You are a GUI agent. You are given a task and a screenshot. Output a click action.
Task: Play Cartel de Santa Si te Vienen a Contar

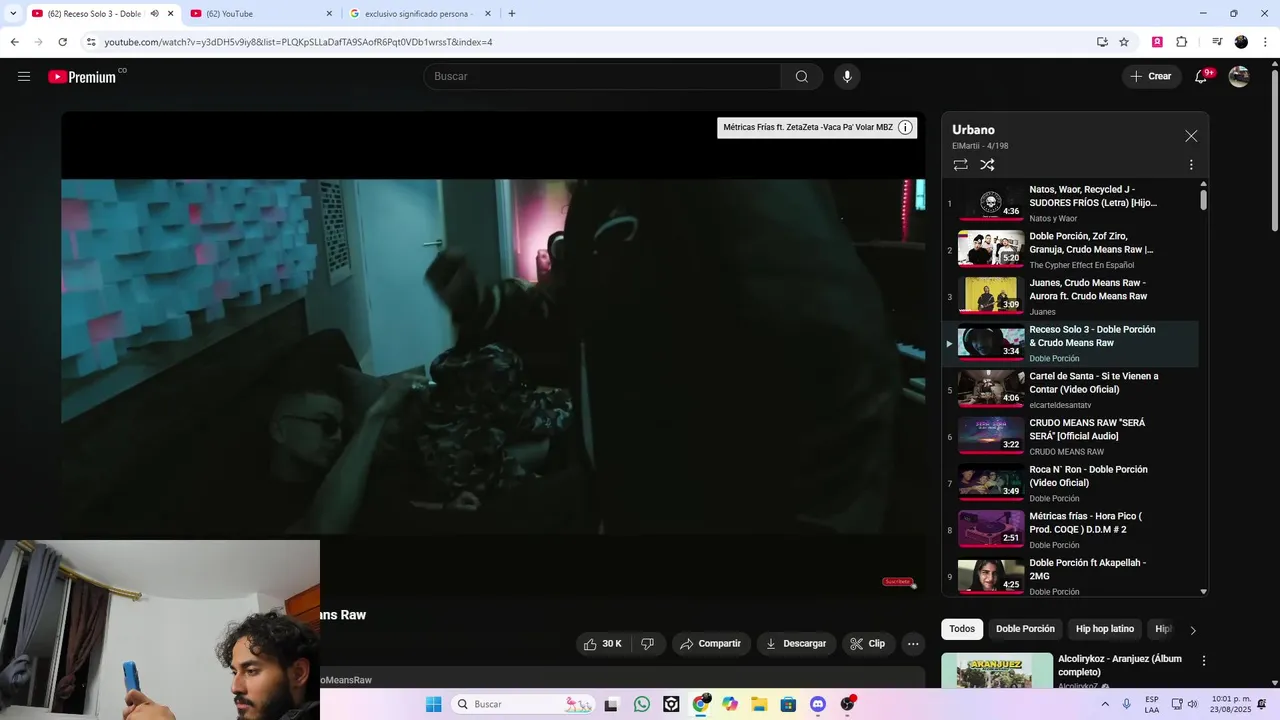(x=1071, y=390)
